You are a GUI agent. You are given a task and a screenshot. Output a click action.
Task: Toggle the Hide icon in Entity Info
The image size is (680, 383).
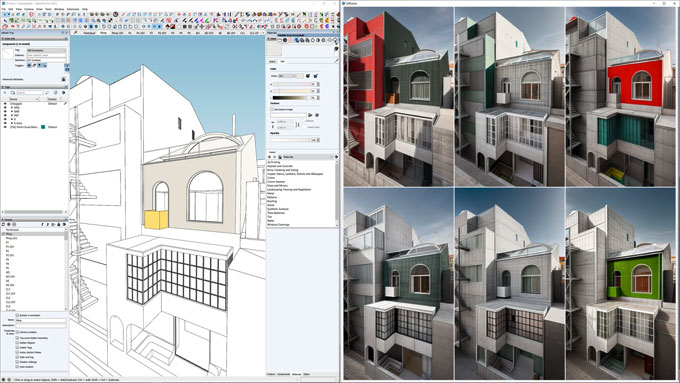point(29,65)
